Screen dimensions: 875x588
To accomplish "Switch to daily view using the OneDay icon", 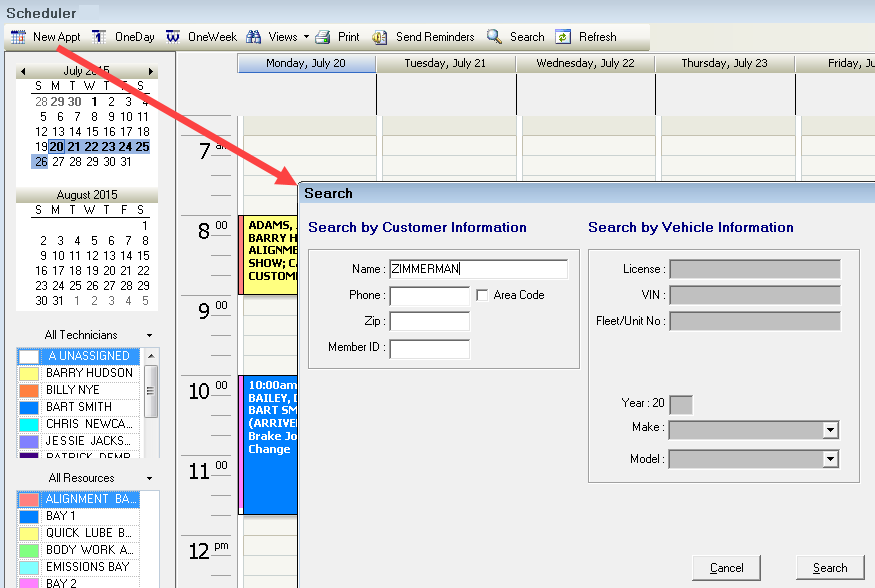I will 100,36.
